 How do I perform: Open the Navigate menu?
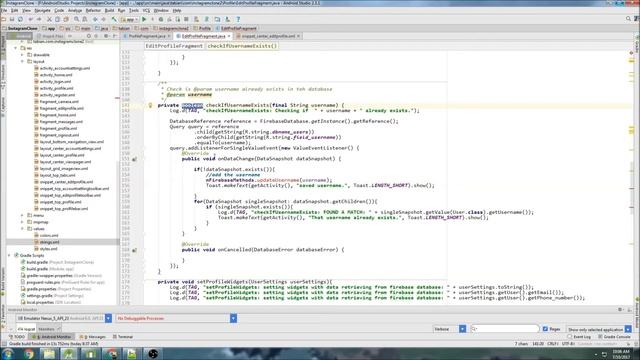coord(42,11)
